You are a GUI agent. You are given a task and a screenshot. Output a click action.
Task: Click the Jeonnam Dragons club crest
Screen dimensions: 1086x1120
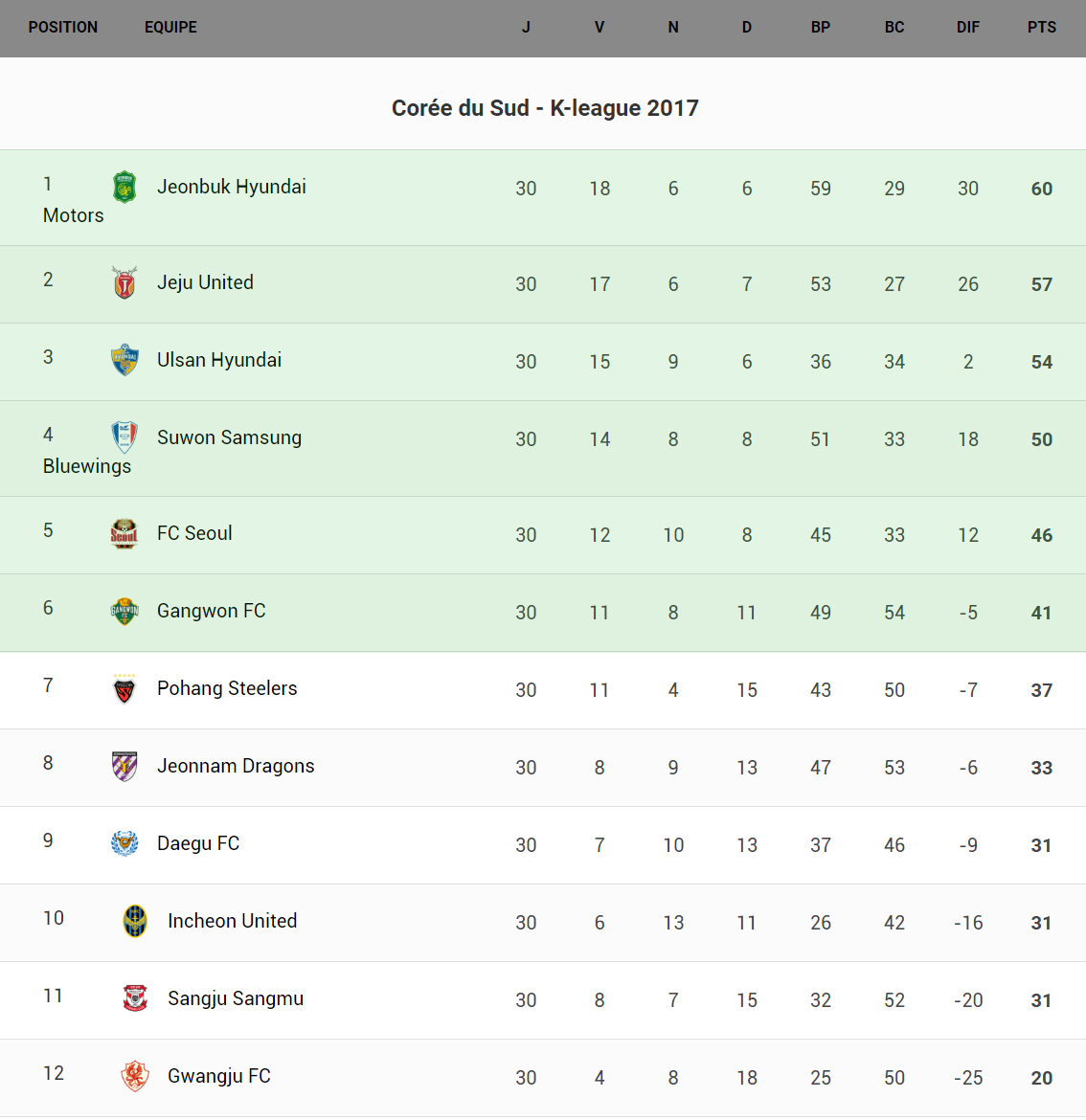124,766
